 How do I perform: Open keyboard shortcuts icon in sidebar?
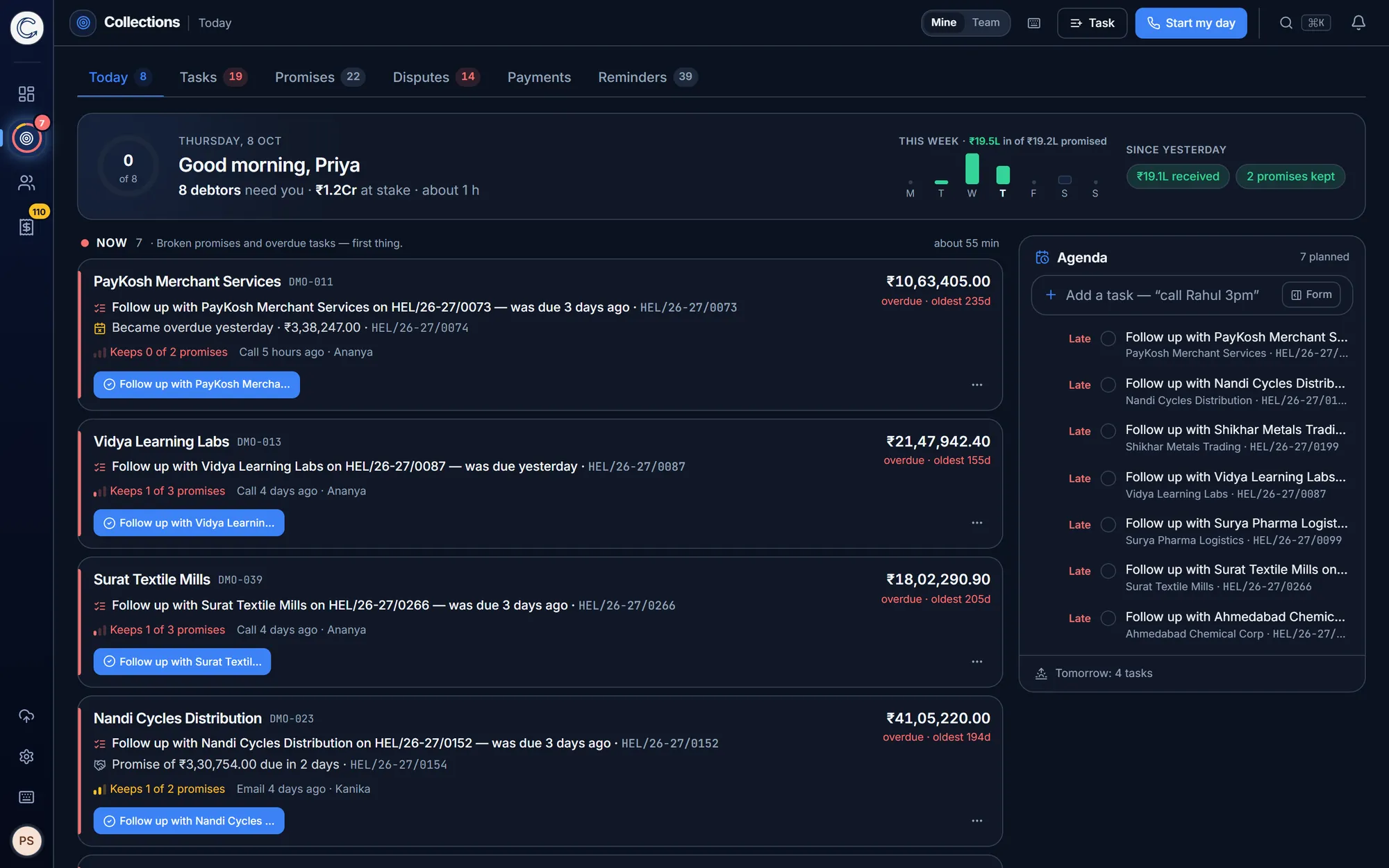click(26, 797)
